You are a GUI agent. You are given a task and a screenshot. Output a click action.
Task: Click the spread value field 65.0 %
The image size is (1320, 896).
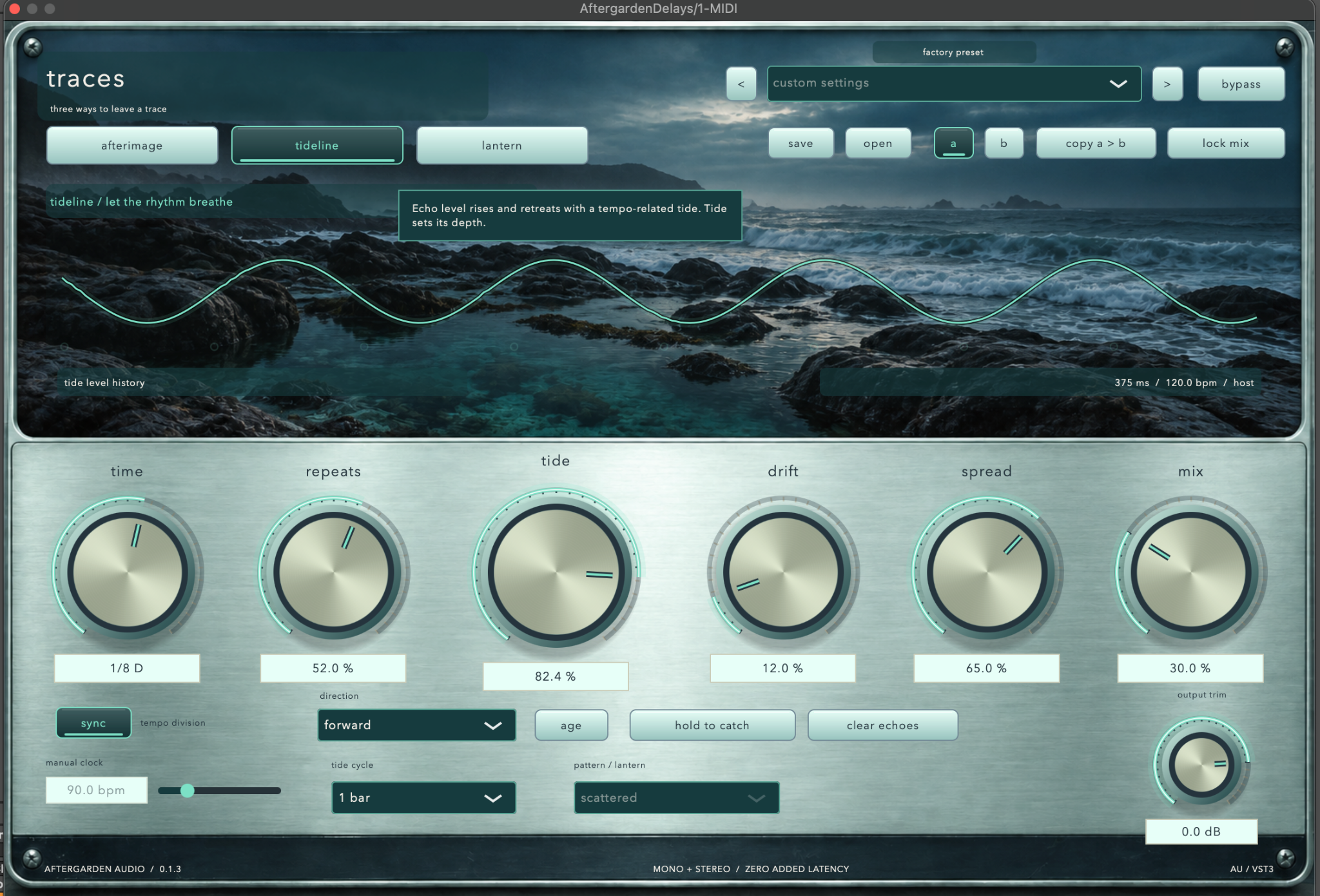click(x=987, y=668)
